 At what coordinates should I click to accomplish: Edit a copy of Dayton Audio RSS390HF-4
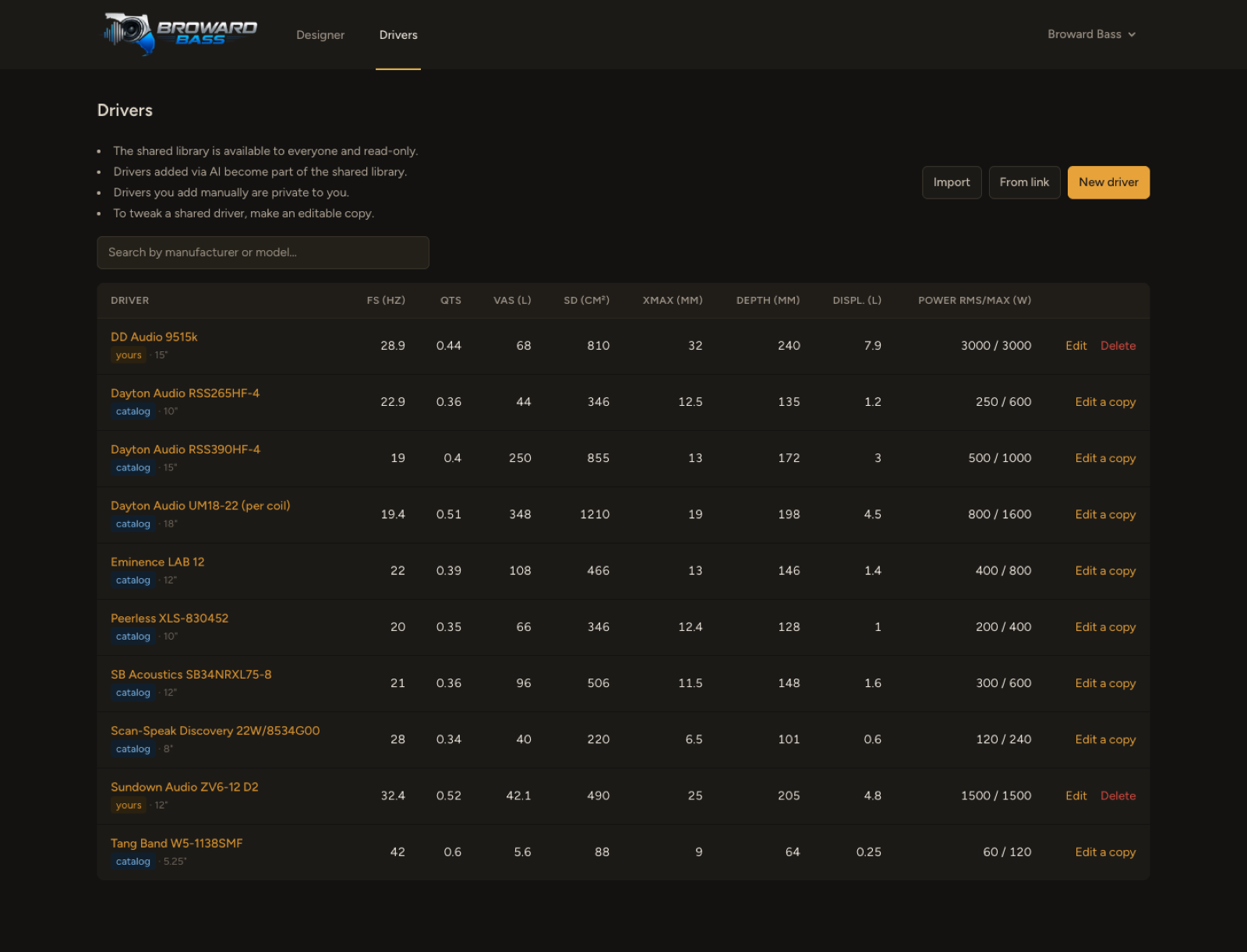point(1105,458)
